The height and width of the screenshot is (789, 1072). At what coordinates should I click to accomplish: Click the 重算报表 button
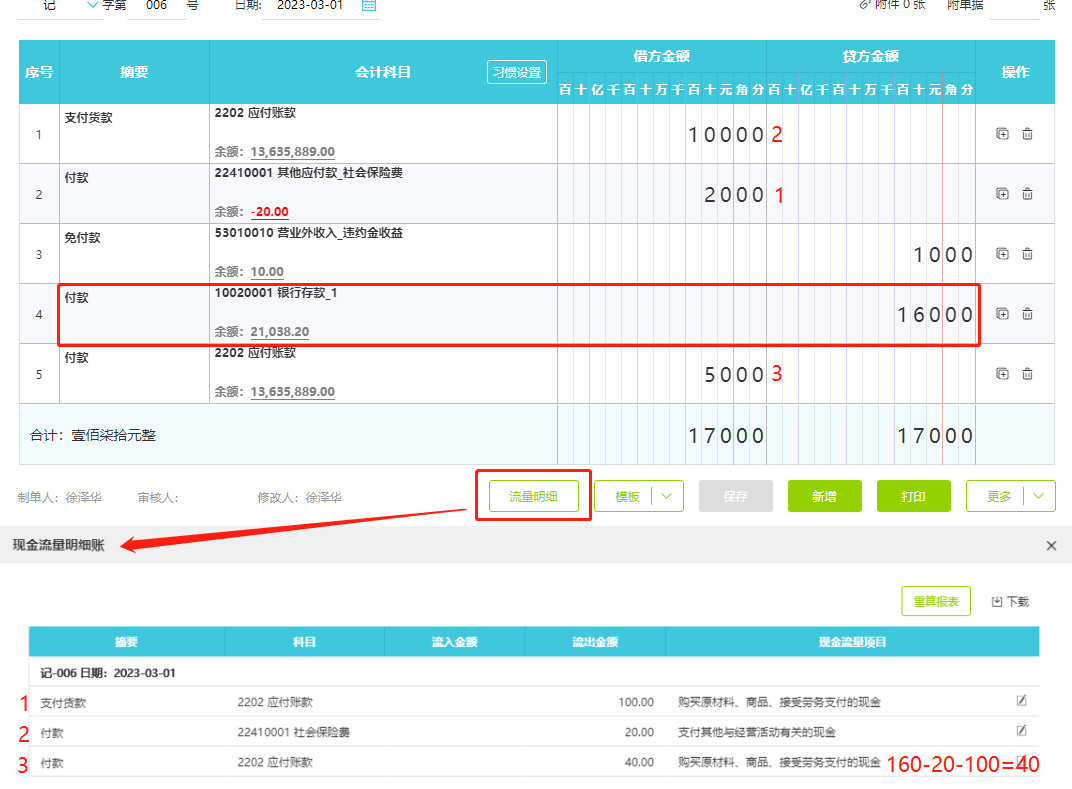point(936,601)
